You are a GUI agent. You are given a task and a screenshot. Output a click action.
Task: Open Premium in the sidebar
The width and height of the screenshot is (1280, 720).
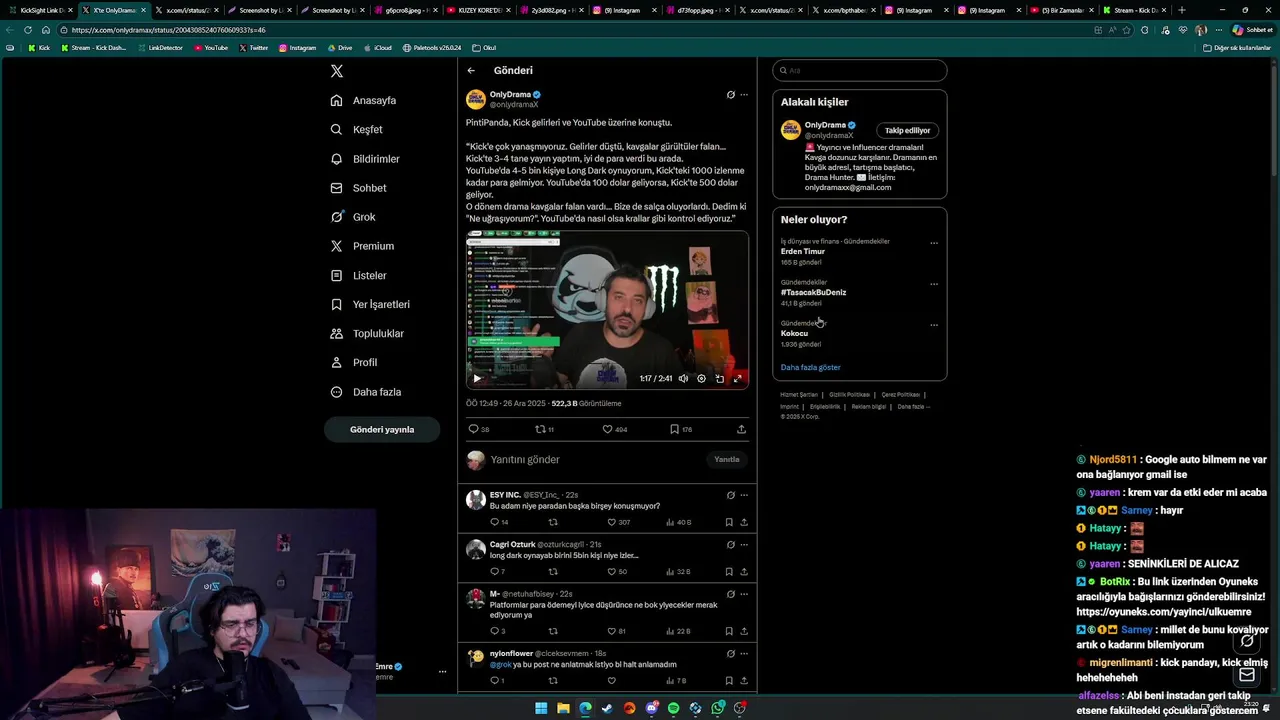(x=362, y=246)
